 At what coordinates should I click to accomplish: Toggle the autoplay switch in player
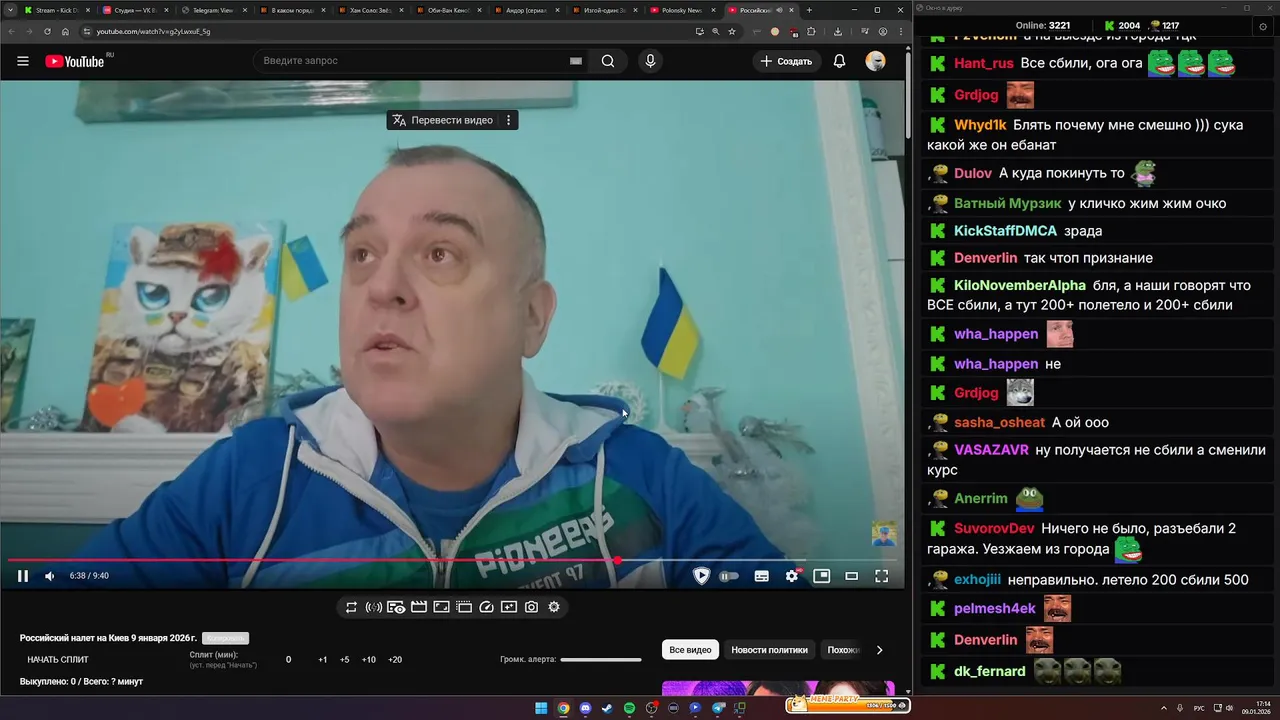[x=729, y=576]
